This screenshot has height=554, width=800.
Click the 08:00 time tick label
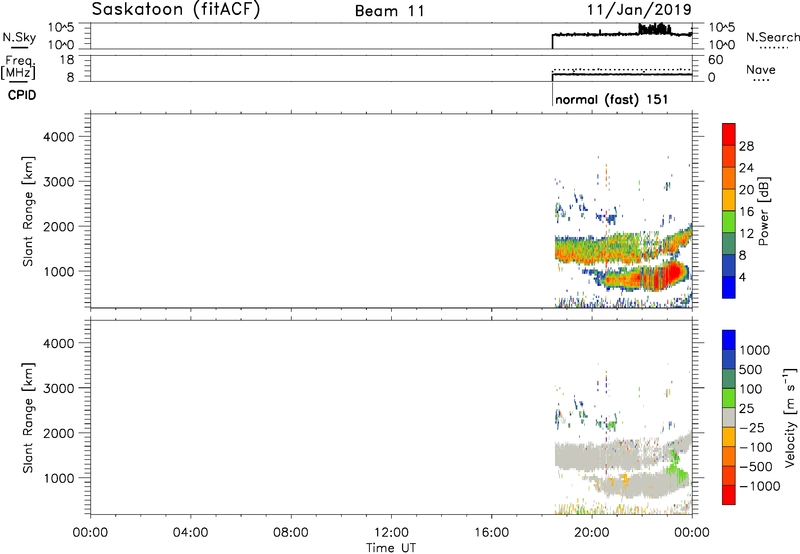point(290,533)
